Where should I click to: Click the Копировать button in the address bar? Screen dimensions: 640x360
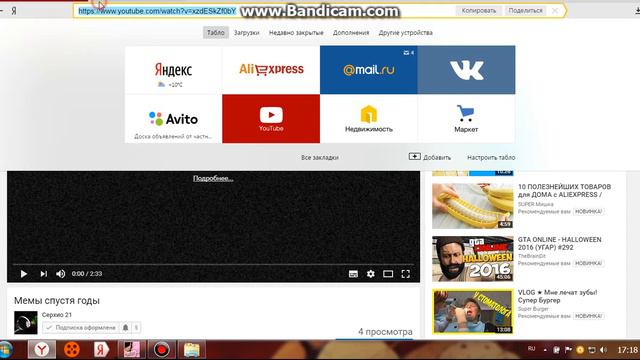(479, 11)
